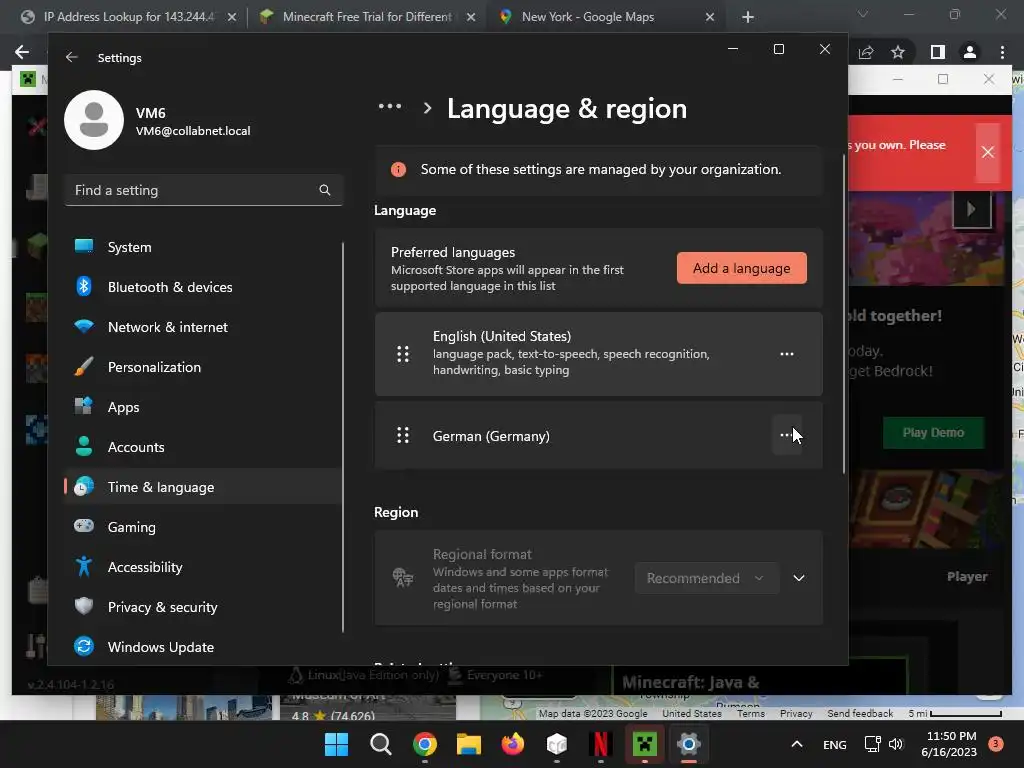Grab the drag handle of English (United States)
This screenshot has width=1024, height=768.
tap(403, 354)
